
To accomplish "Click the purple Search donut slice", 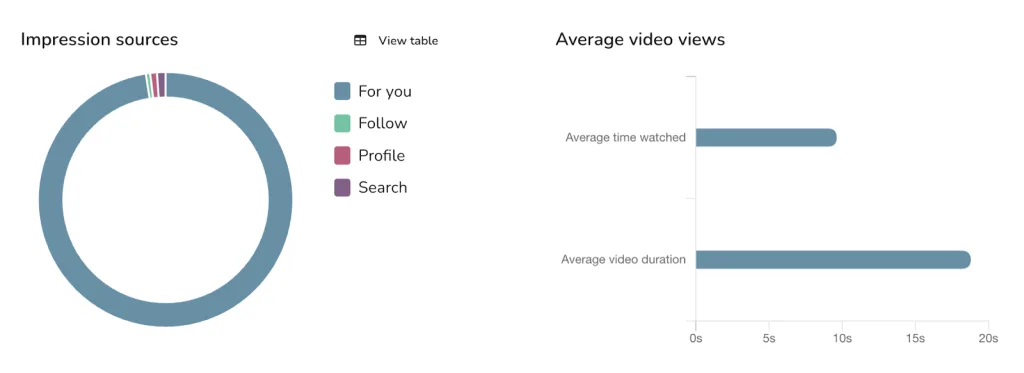I will 162,85.
